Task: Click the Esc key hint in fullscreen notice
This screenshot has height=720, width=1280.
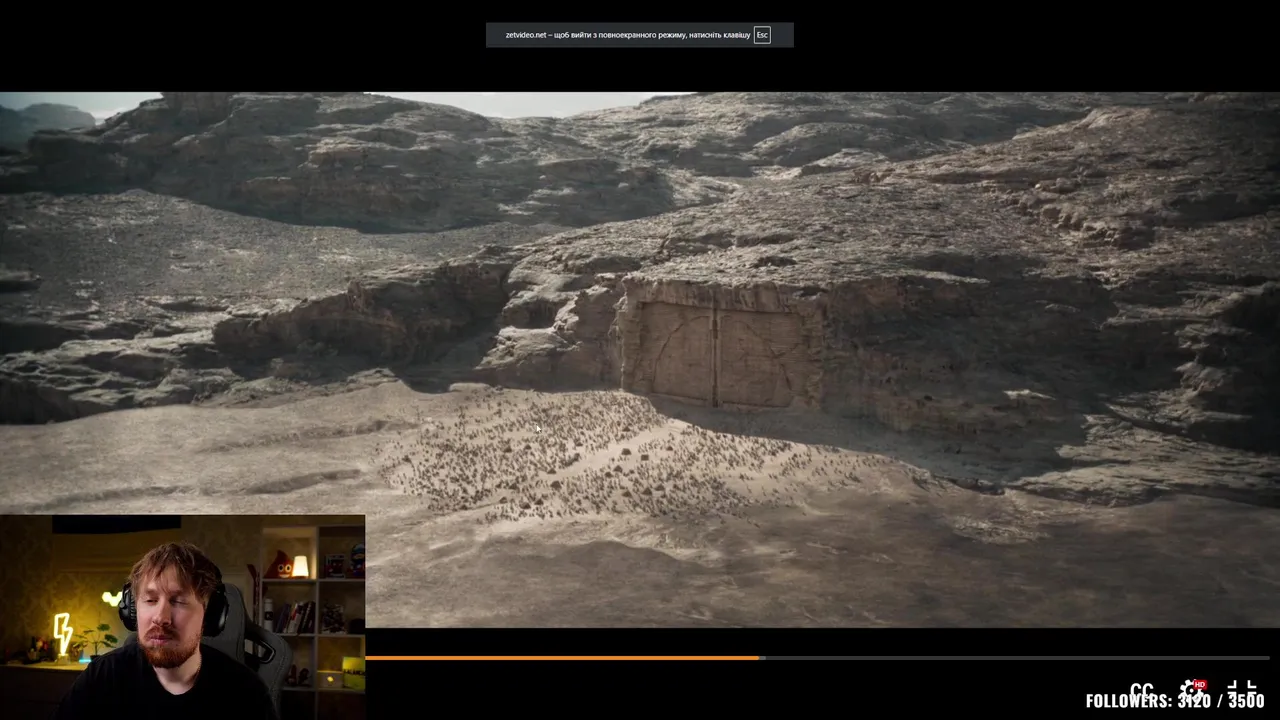Action: click(762, 35)
